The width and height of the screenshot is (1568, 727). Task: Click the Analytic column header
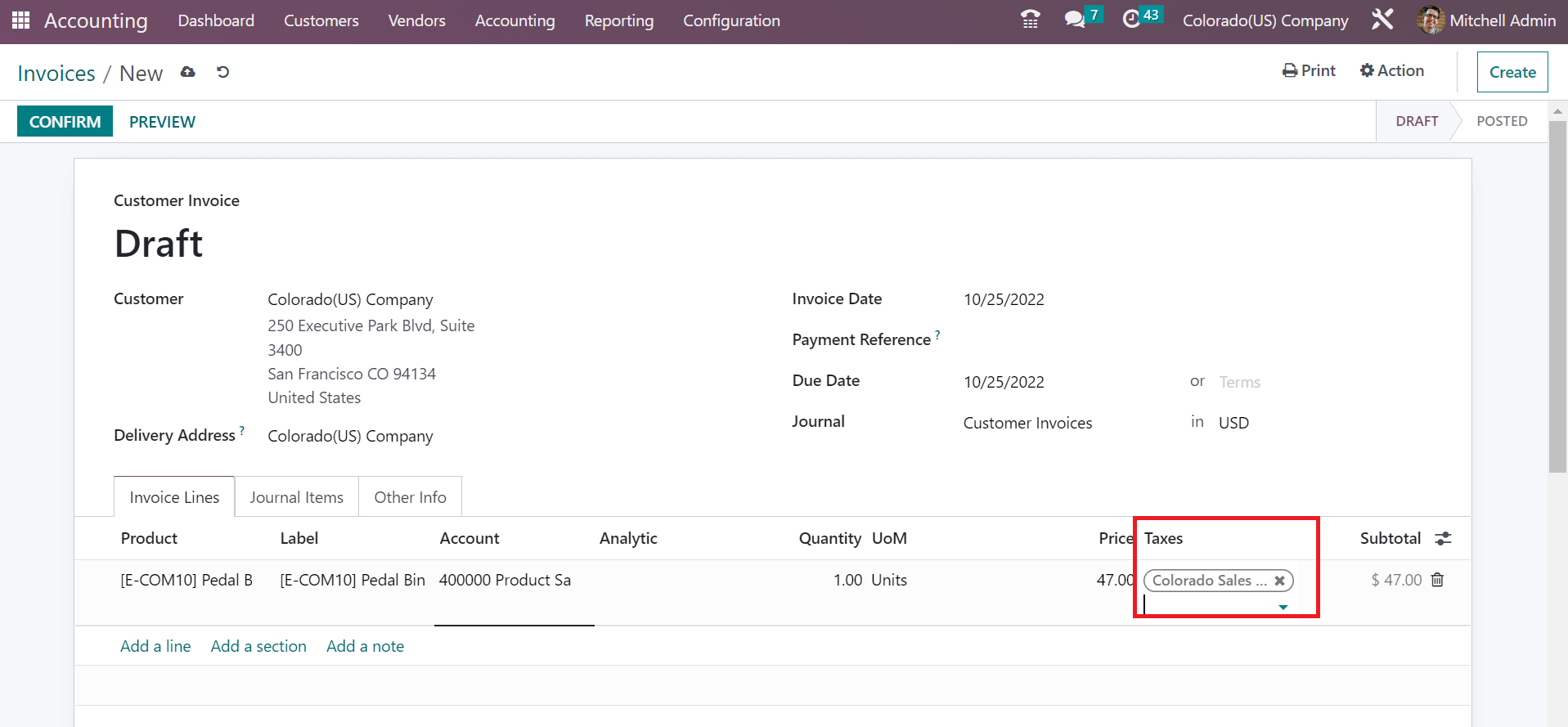[x=628, y=538]
